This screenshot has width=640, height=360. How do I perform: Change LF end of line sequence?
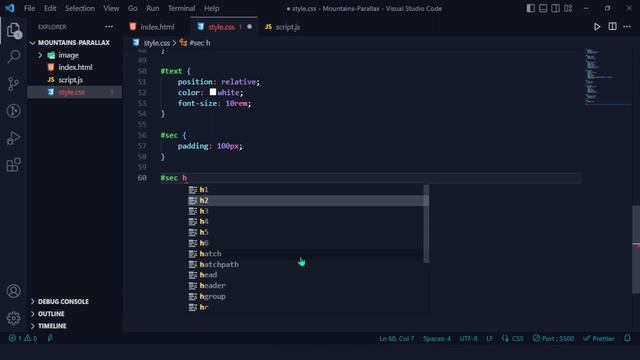tap(489, 338)
